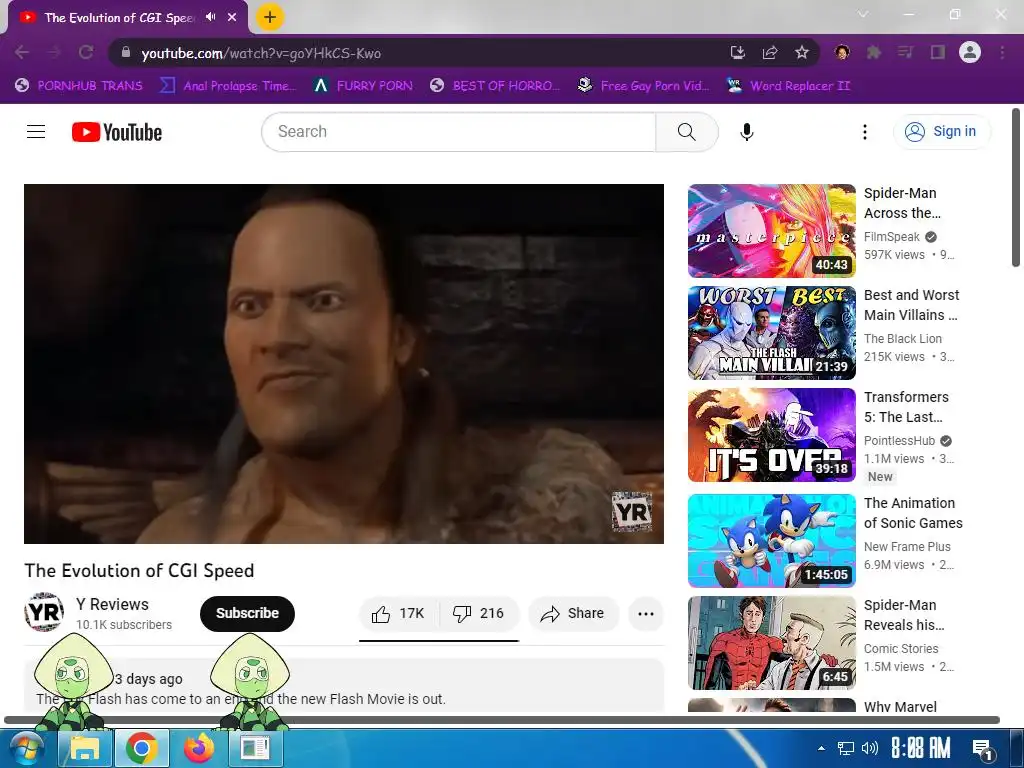1024x768 pixels.
Task: Click the horizontal page scrollbar
Action: [502, 720]
